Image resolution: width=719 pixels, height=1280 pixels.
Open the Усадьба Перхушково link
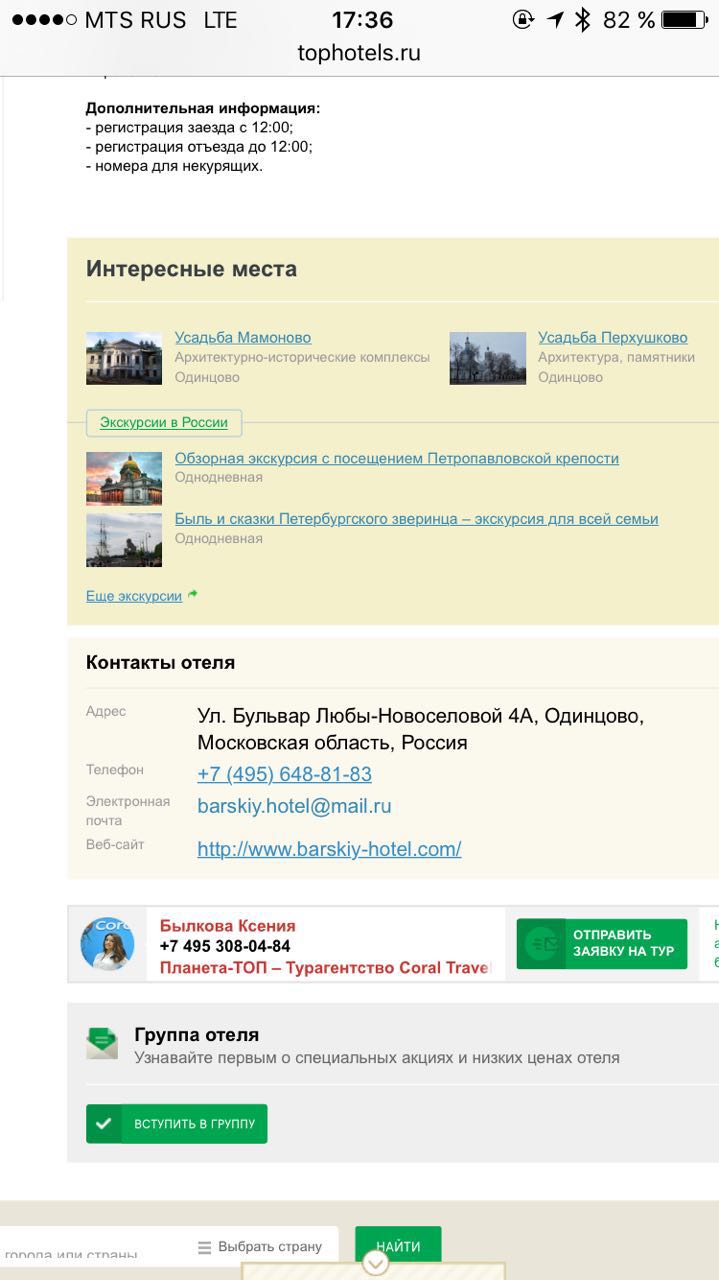[x=612, y=338]
